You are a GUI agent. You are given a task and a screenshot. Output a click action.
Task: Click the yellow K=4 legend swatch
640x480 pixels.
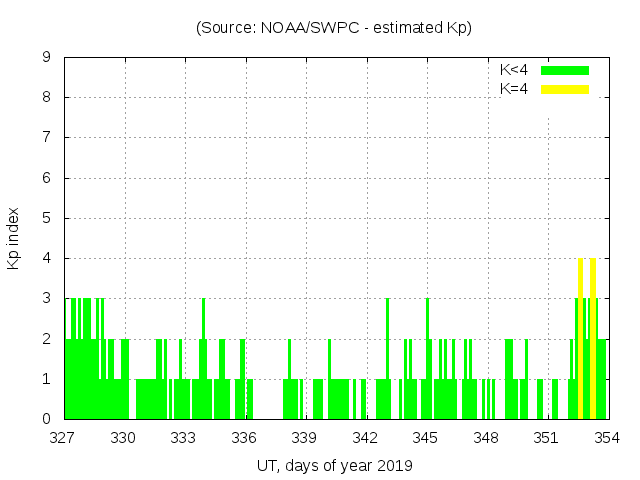coord(565,89)
